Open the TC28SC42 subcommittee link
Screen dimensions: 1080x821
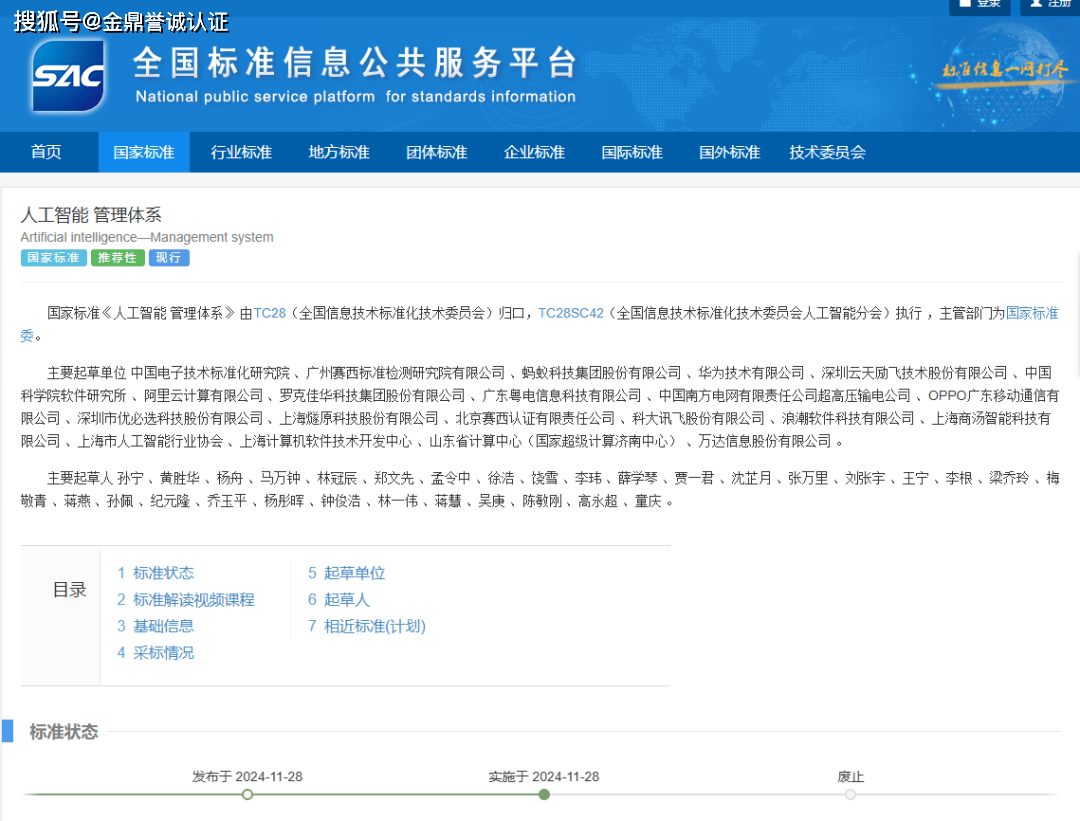point(570,313)
